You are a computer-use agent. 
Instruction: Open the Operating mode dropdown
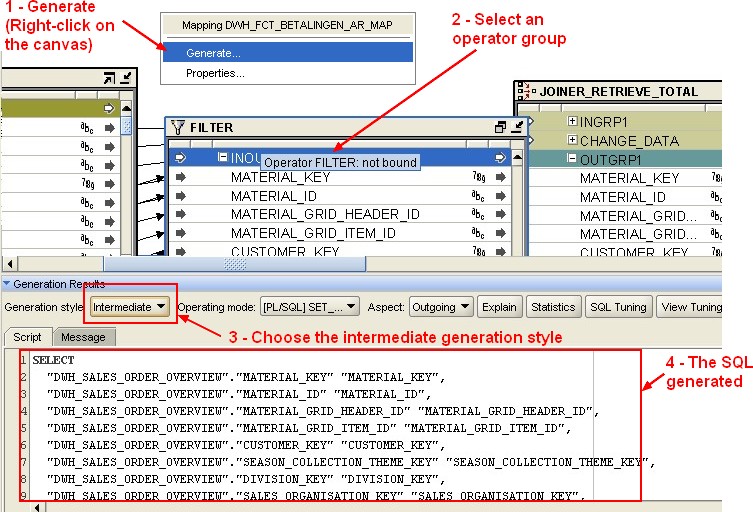pyautogui.click(x=308, y=307)
